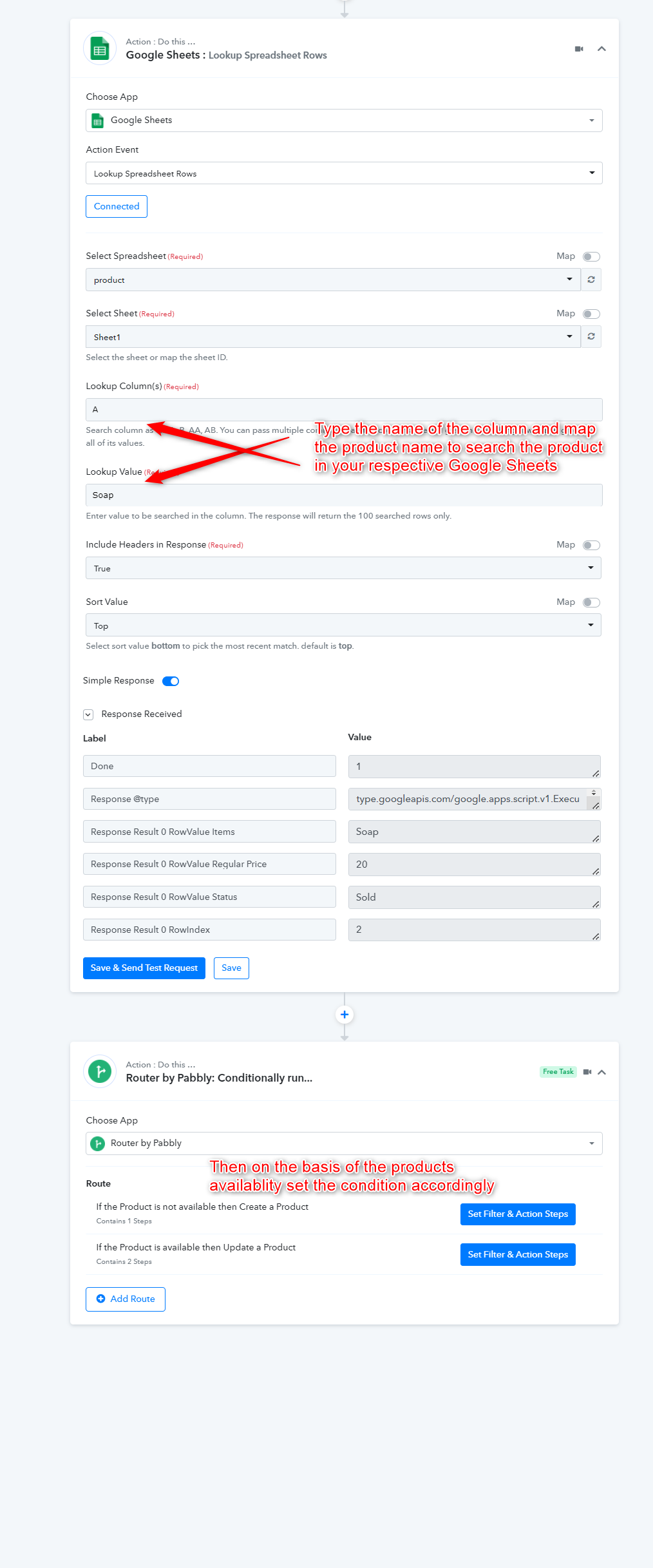Viewport: 653px width, 1568px height.
Task: Open the Action Event dropdown
Action: (x=344, y=173)
